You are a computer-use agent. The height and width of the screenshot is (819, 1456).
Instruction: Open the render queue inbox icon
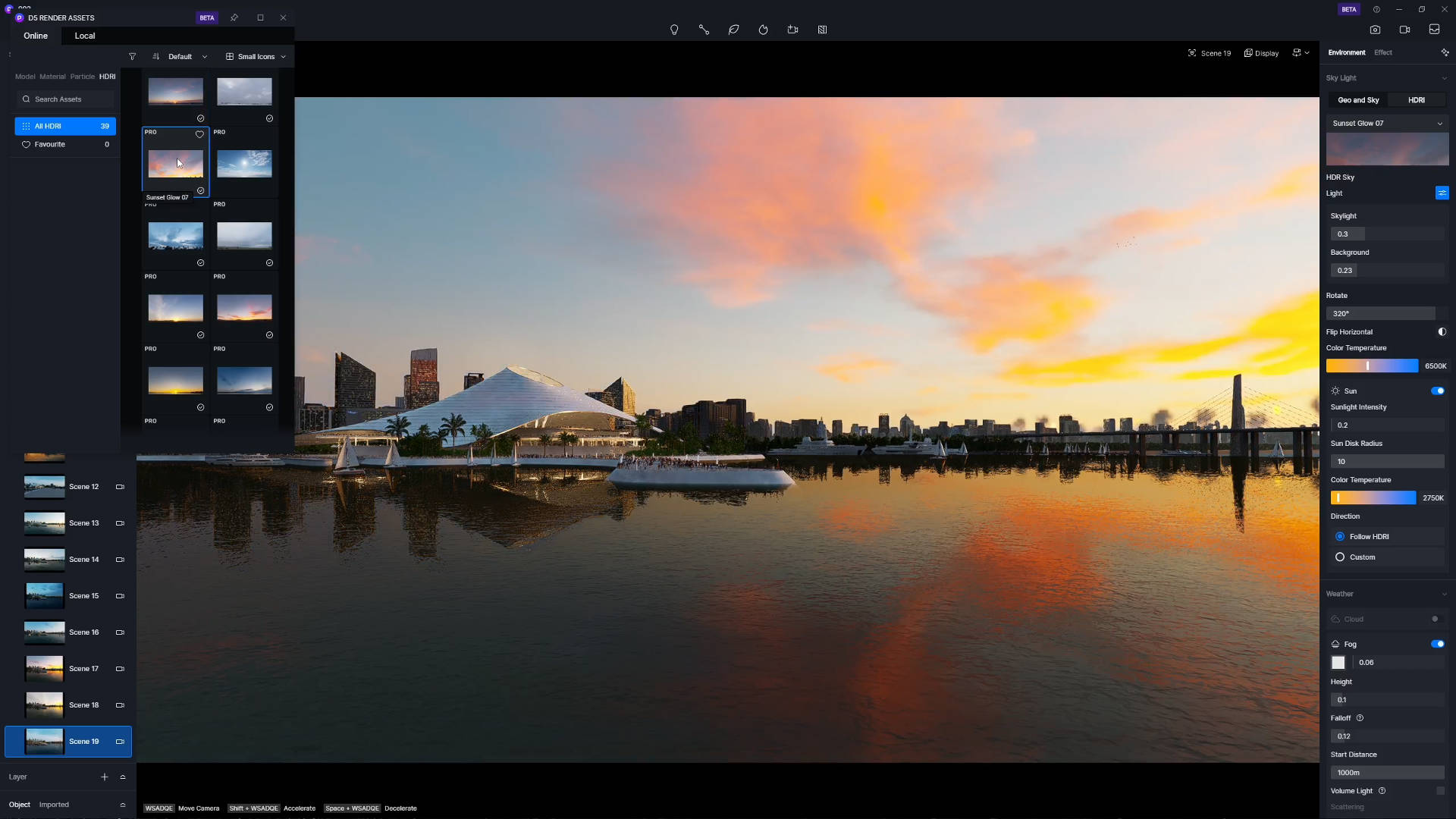tap(1433, 30)
